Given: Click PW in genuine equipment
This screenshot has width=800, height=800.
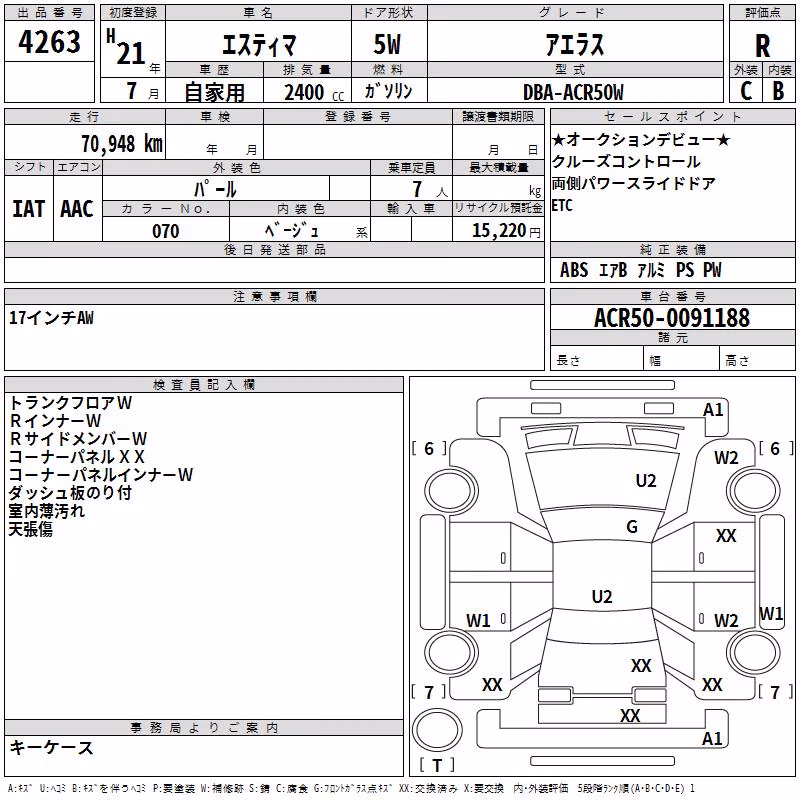Looking at the screenshot, I should pyautogui.click(x=712, y=270).
